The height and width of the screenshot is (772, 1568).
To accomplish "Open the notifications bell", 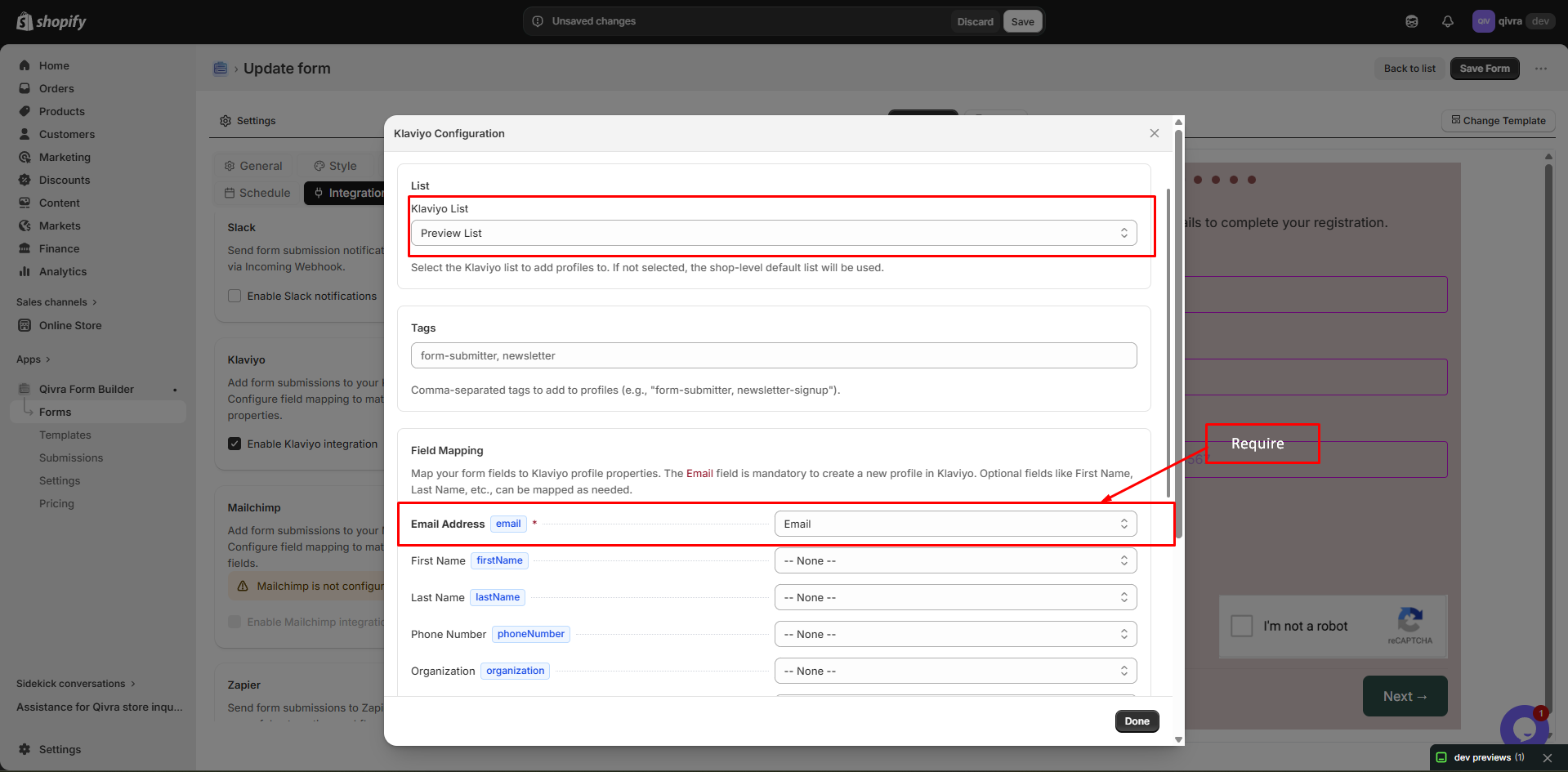I will click(1447, 21).
